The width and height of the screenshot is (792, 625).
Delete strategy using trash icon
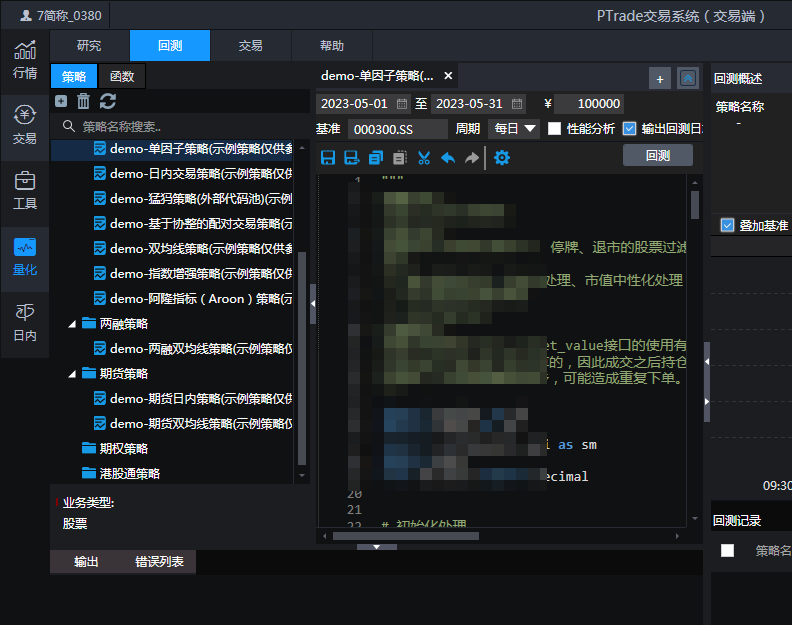pyautogui.click(x=84, y=101)
